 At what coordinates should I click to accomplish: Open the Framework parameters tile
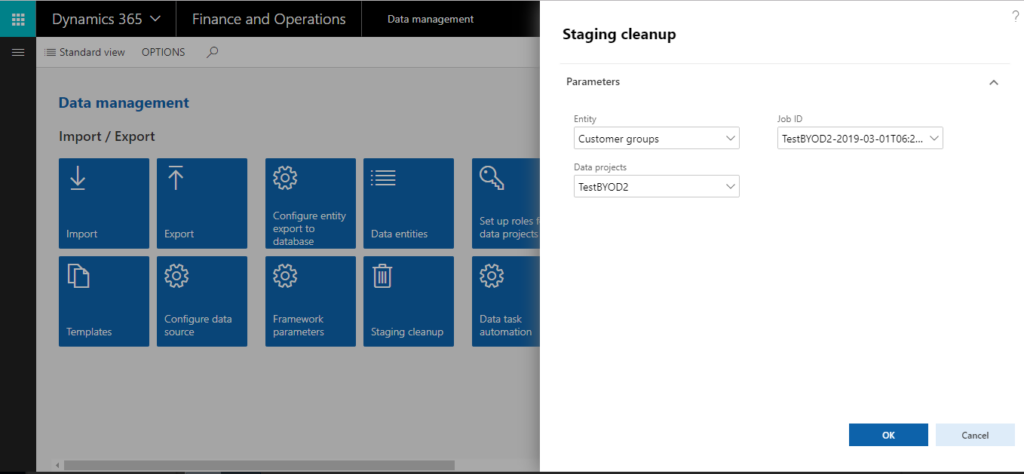click(310, 301)
